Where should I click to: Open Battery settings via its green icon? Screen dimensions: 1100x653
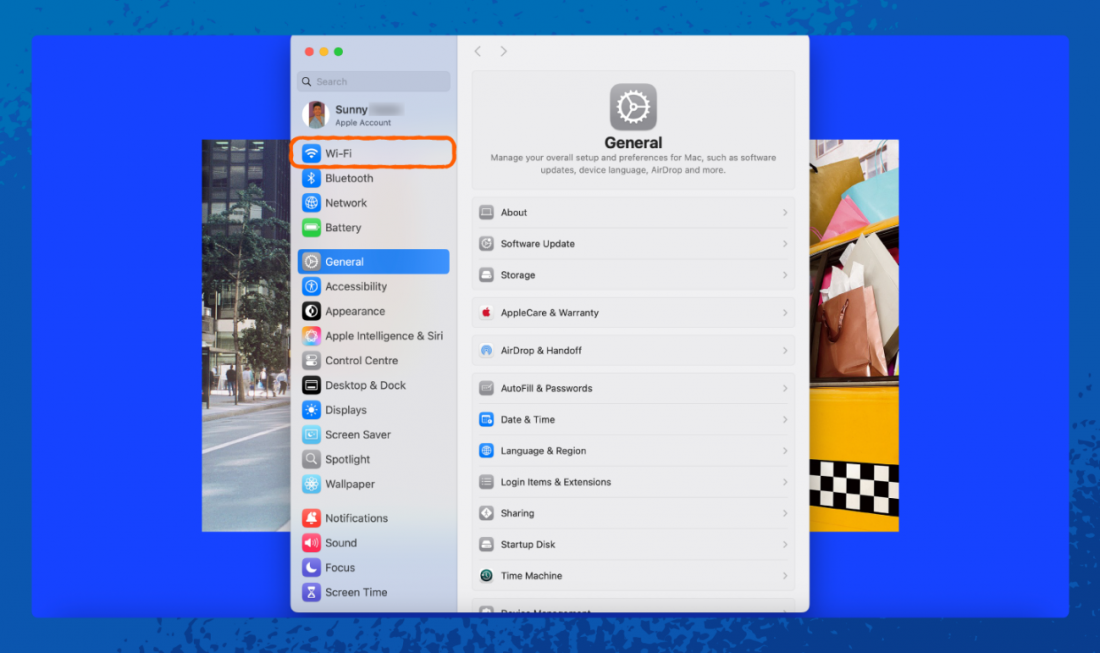click(311, 228)
